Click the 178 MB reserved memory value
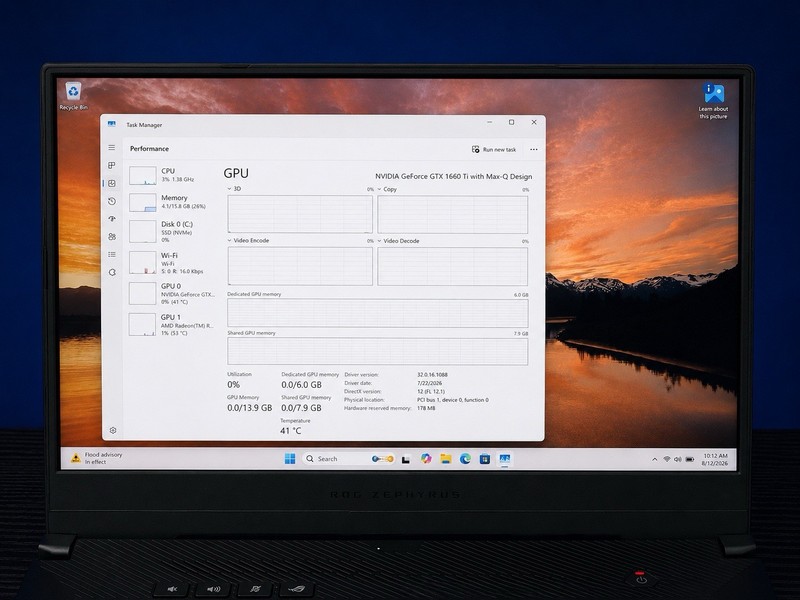This screenshot has width=800, height=600. pos(426,408)
